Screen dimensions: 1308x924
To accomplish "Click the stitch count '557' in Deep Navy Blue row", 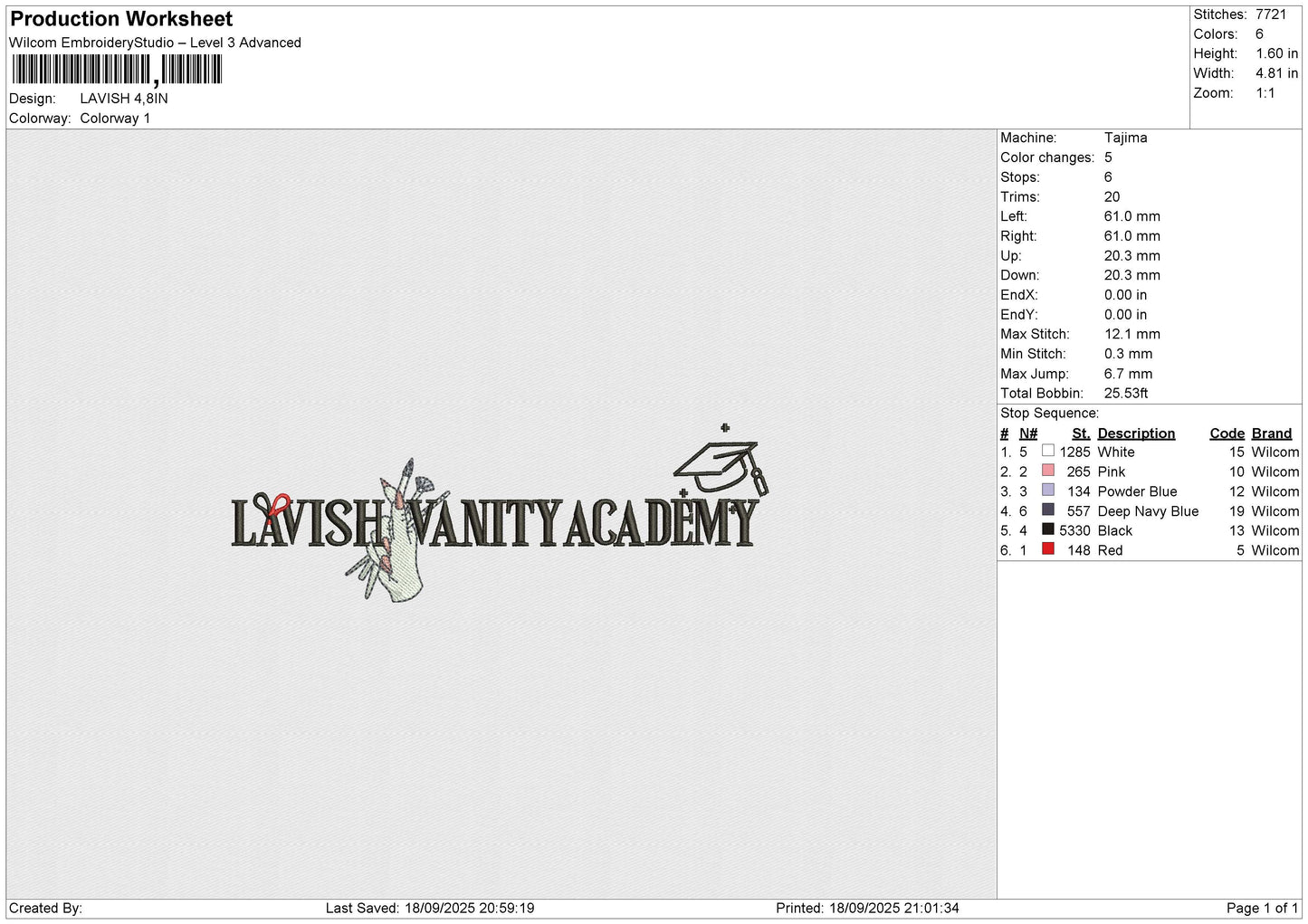I will click(1078, 512).
